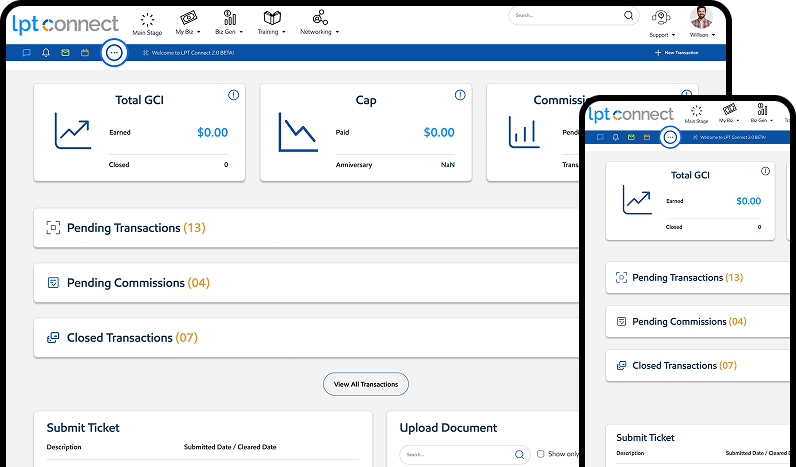Open the Support menu in the header
Viewport: 796px width, 467px height.
click(660, 23)
